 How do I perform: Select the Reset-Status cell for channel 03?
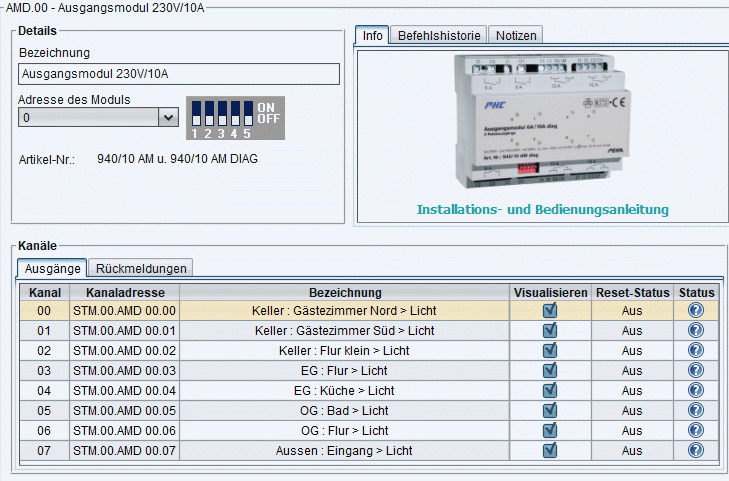[631, 371]
